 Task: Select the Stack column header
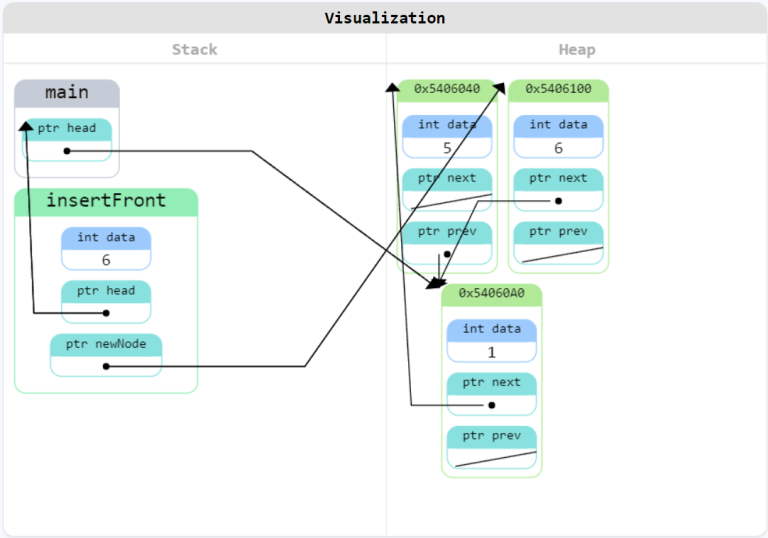pos(194,49)
